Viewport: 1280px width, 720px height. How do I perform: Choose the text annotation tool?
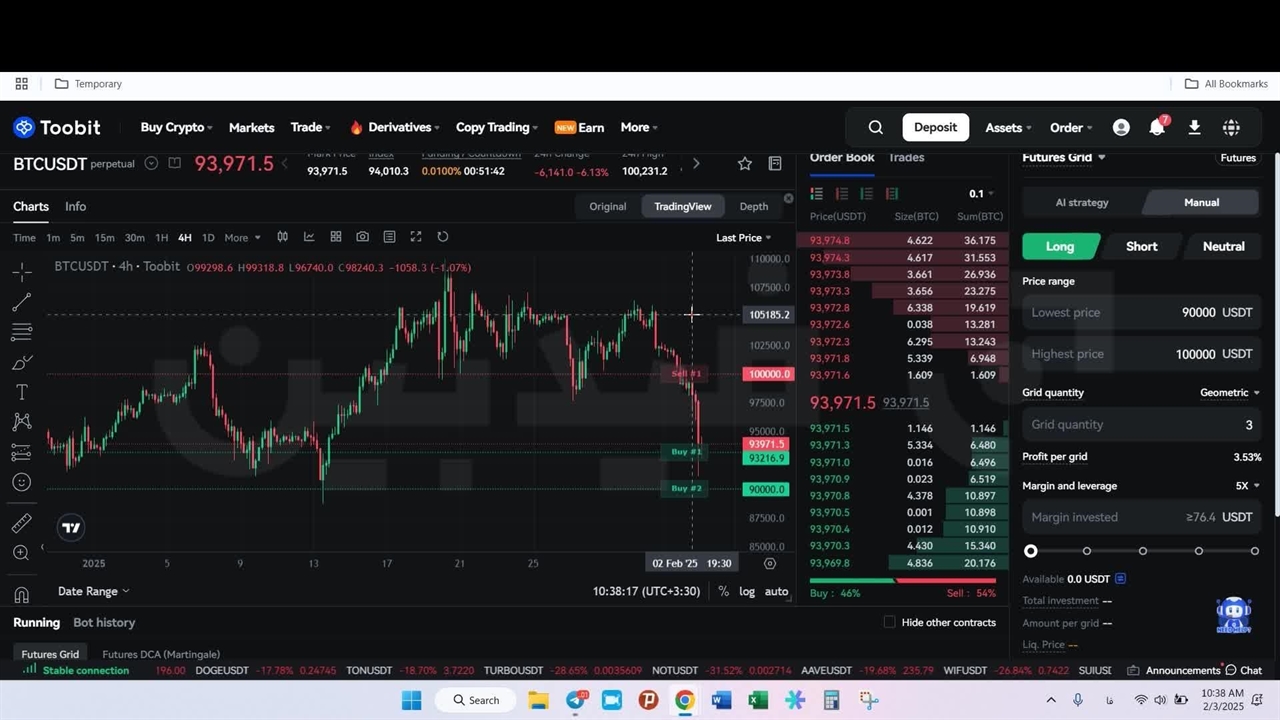coord(21,392)
